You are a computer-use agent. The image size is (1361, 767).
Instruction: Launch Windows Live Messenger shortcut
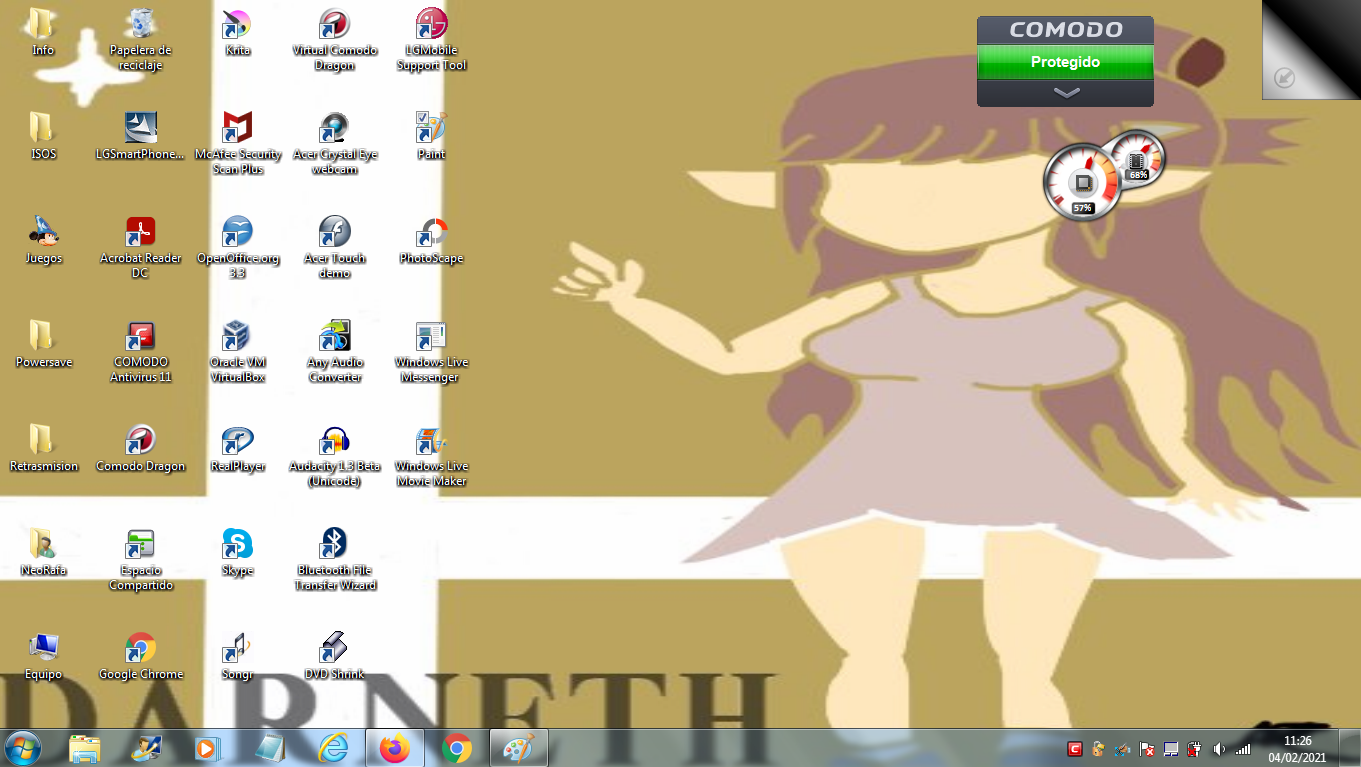pos(431,351)
